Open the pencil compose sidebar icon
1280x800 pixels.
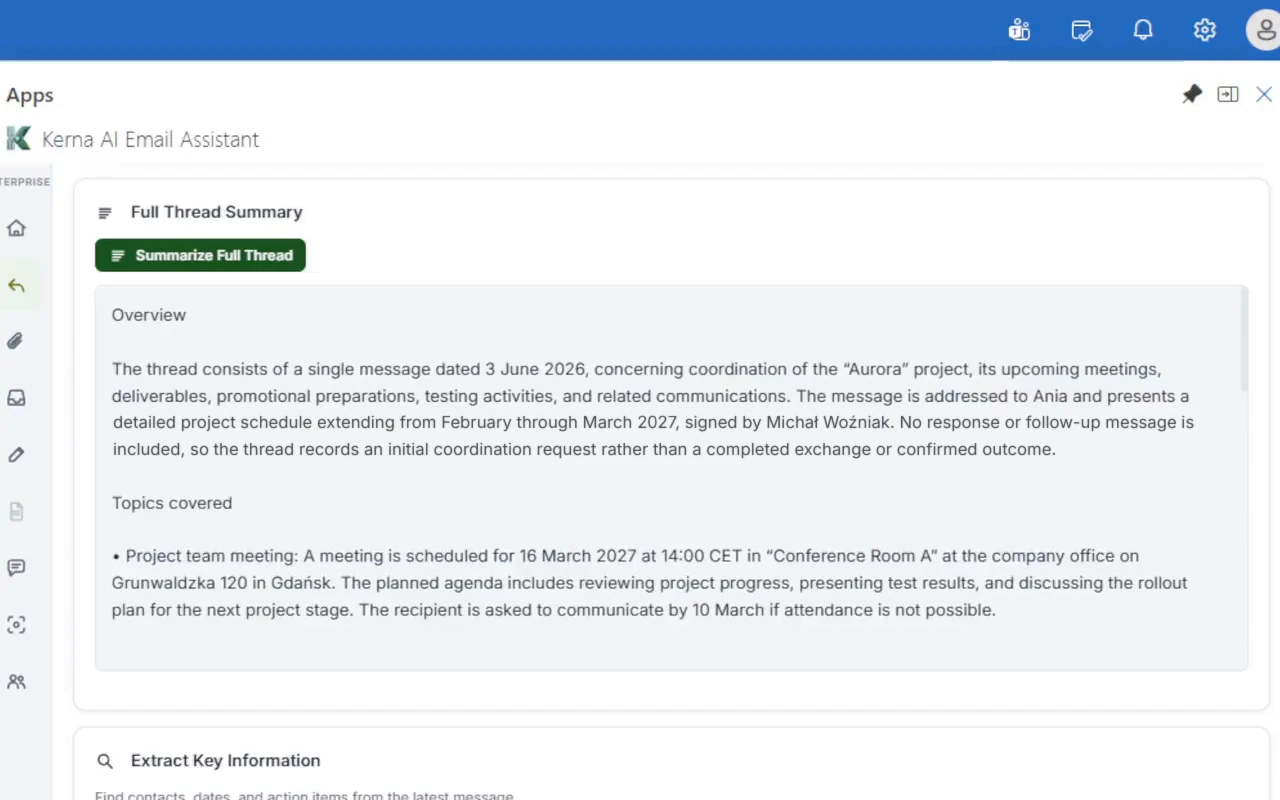click(16, 455)
